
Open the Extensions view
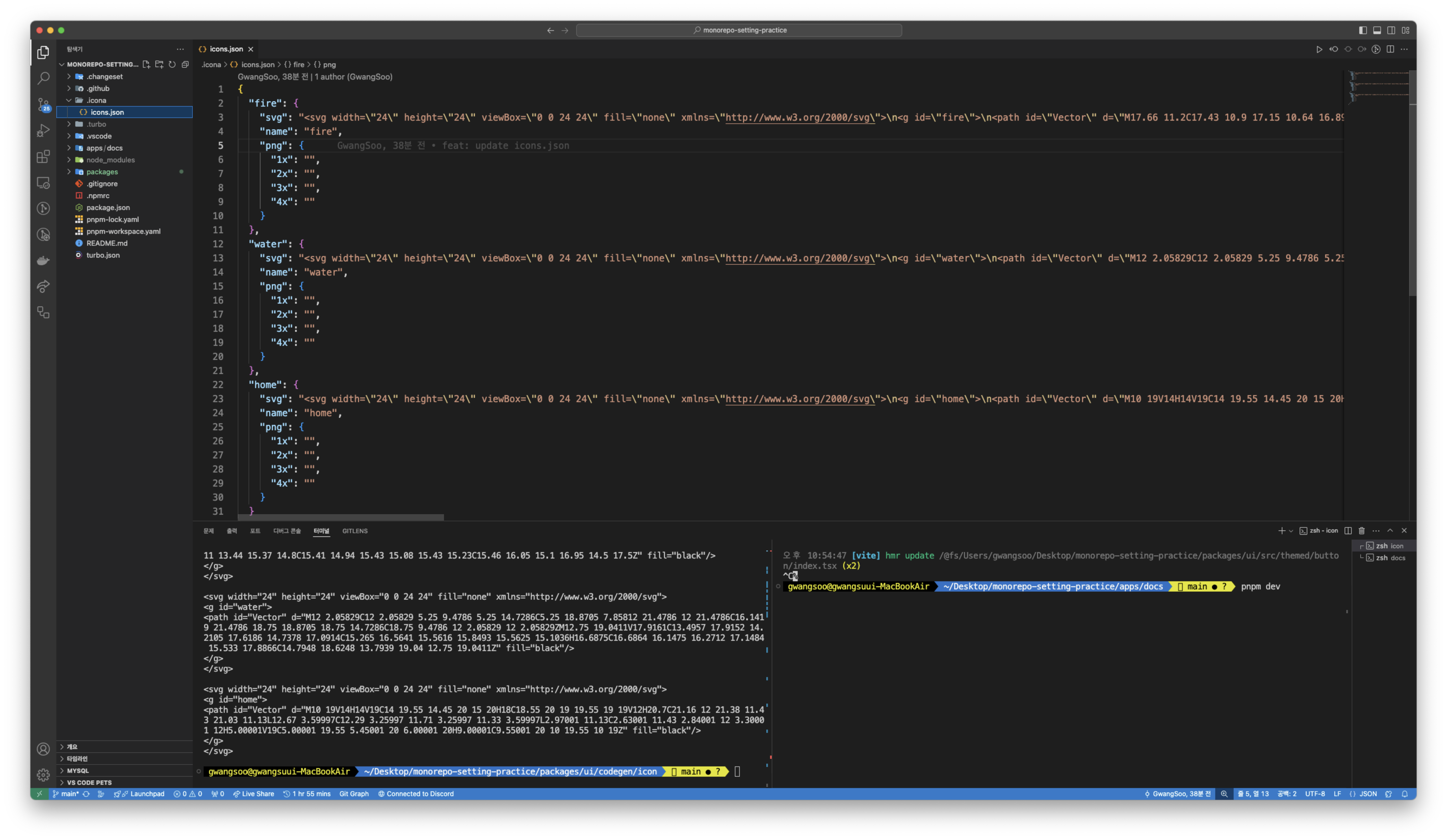(43, 157)
